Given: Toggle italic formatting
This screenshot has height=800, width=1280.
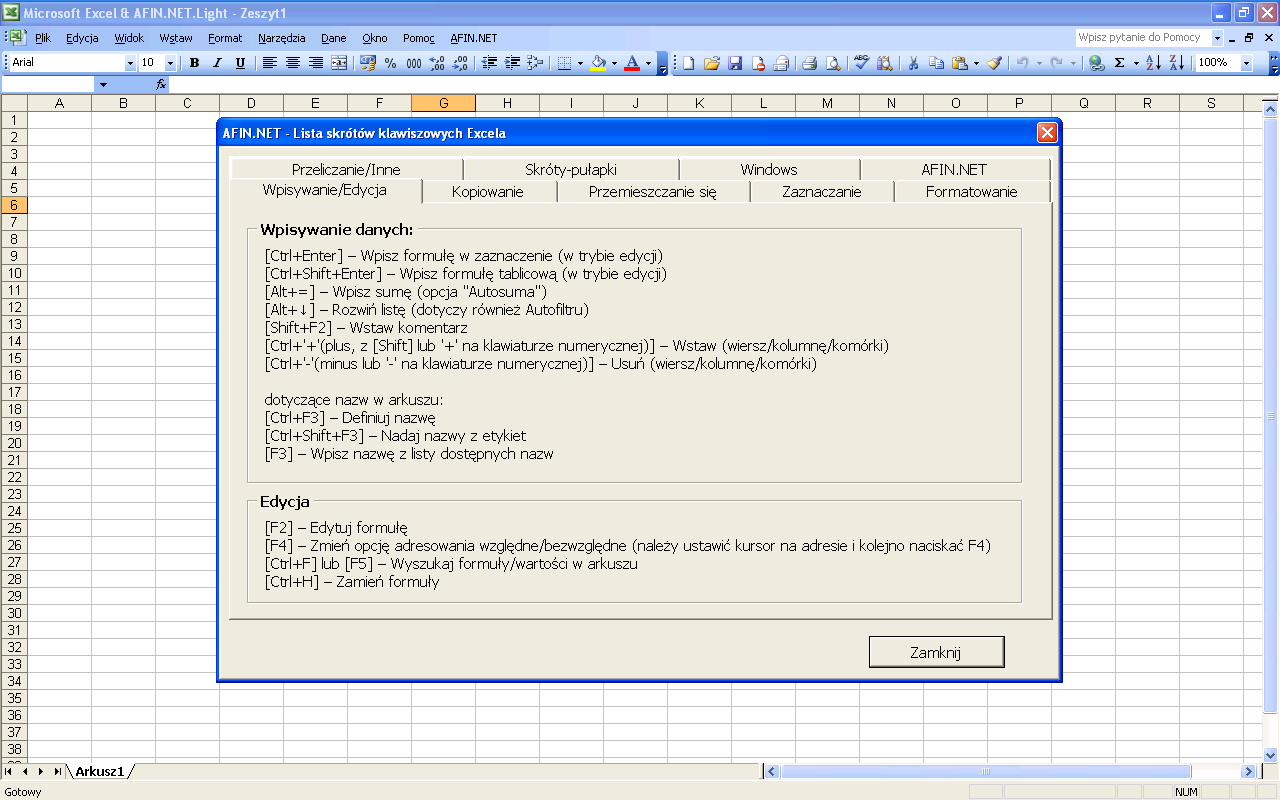Looking at the screenshot, I should point(217,63).
